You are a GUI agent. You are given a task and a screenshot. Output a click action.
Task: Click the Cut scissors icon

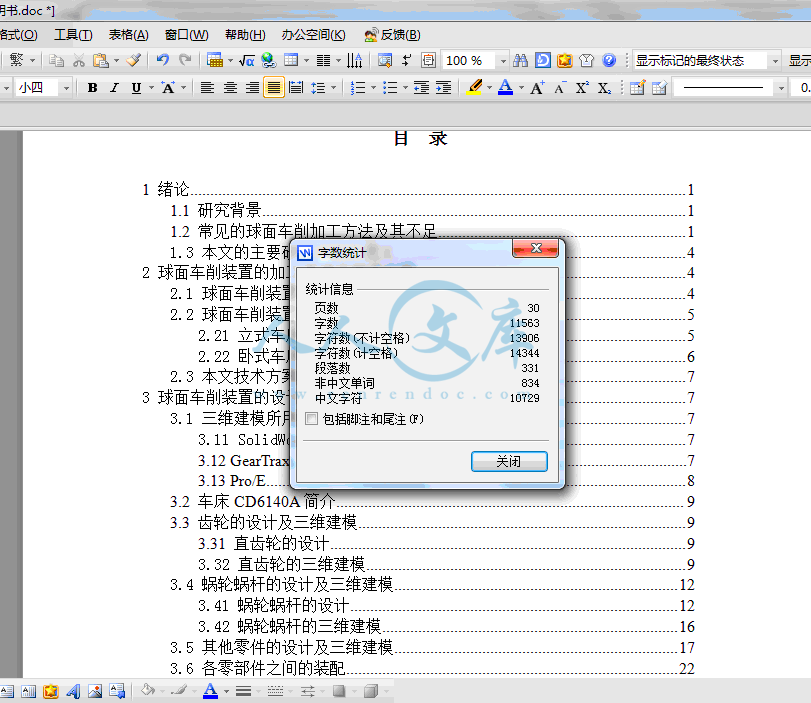[79, 61]
